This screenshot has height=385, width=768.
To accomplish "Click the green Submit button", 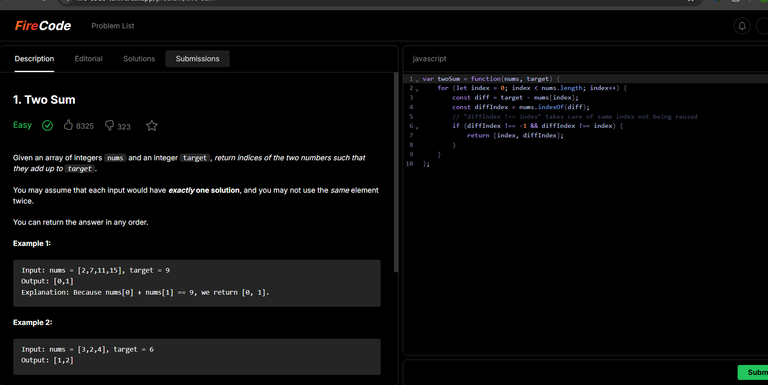I will coord(753,372).
